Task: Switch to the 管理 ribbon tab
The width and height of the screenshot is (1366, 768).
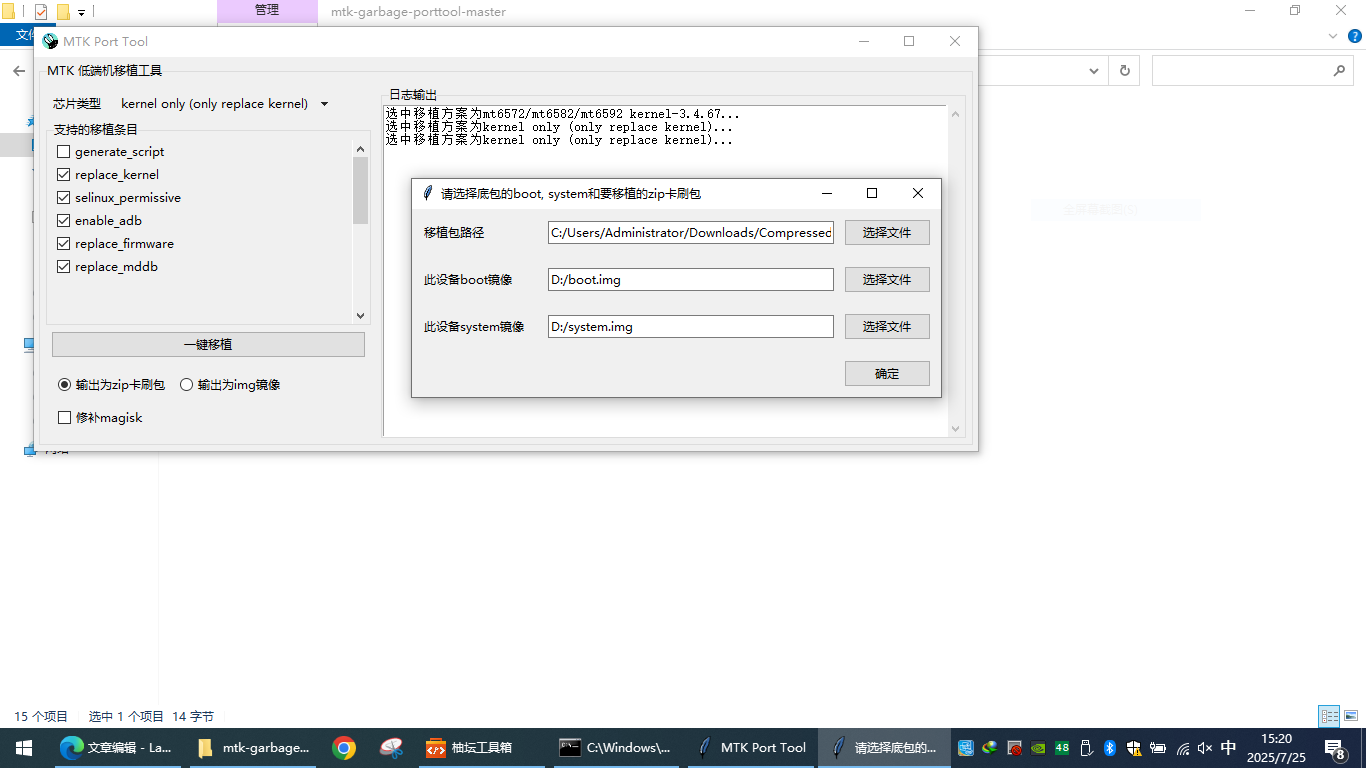Action: pyautogui.click(x=267, y=11)
